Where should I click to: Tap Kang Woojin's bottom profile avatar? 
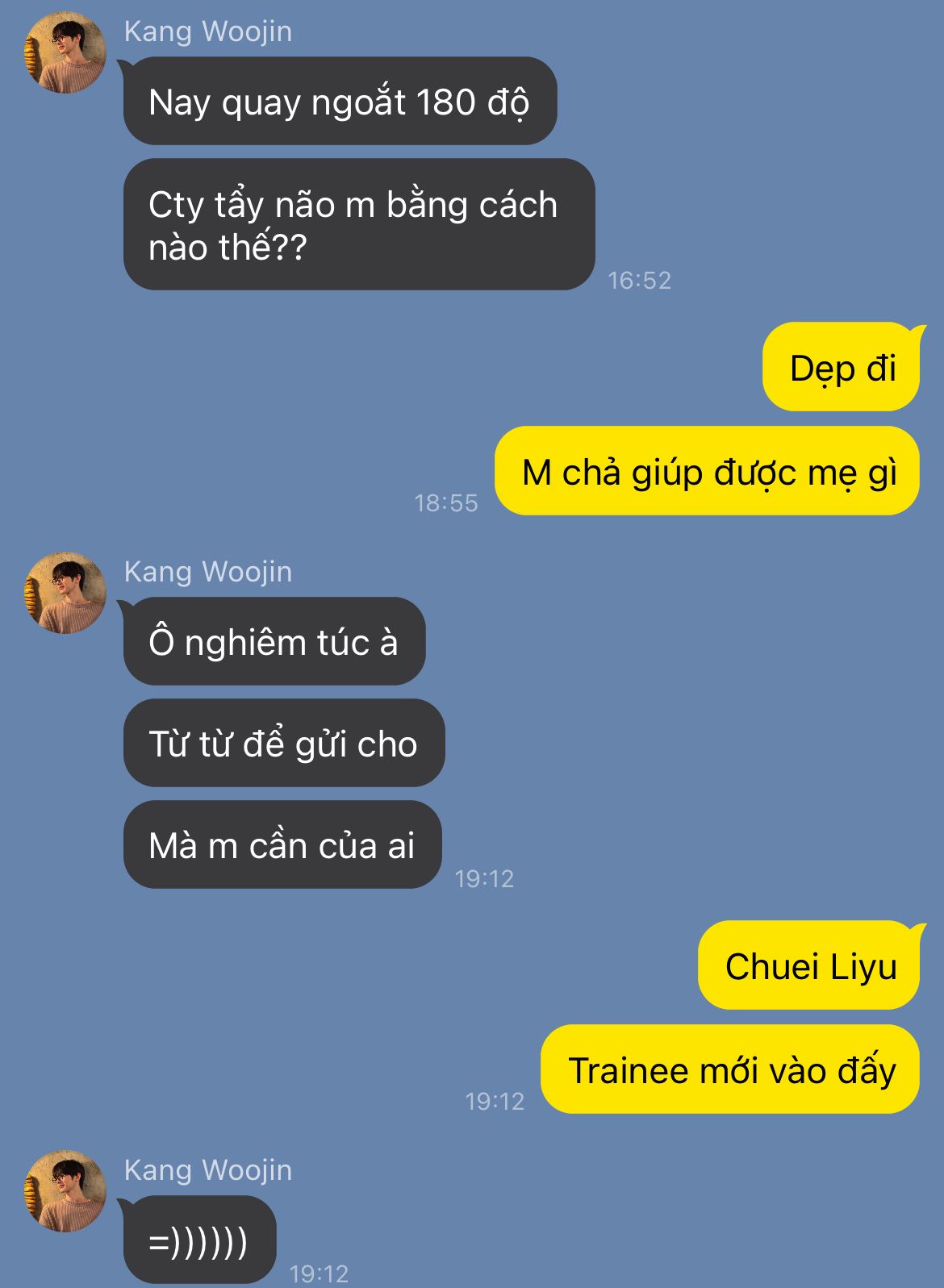[x=65, y=1191]
